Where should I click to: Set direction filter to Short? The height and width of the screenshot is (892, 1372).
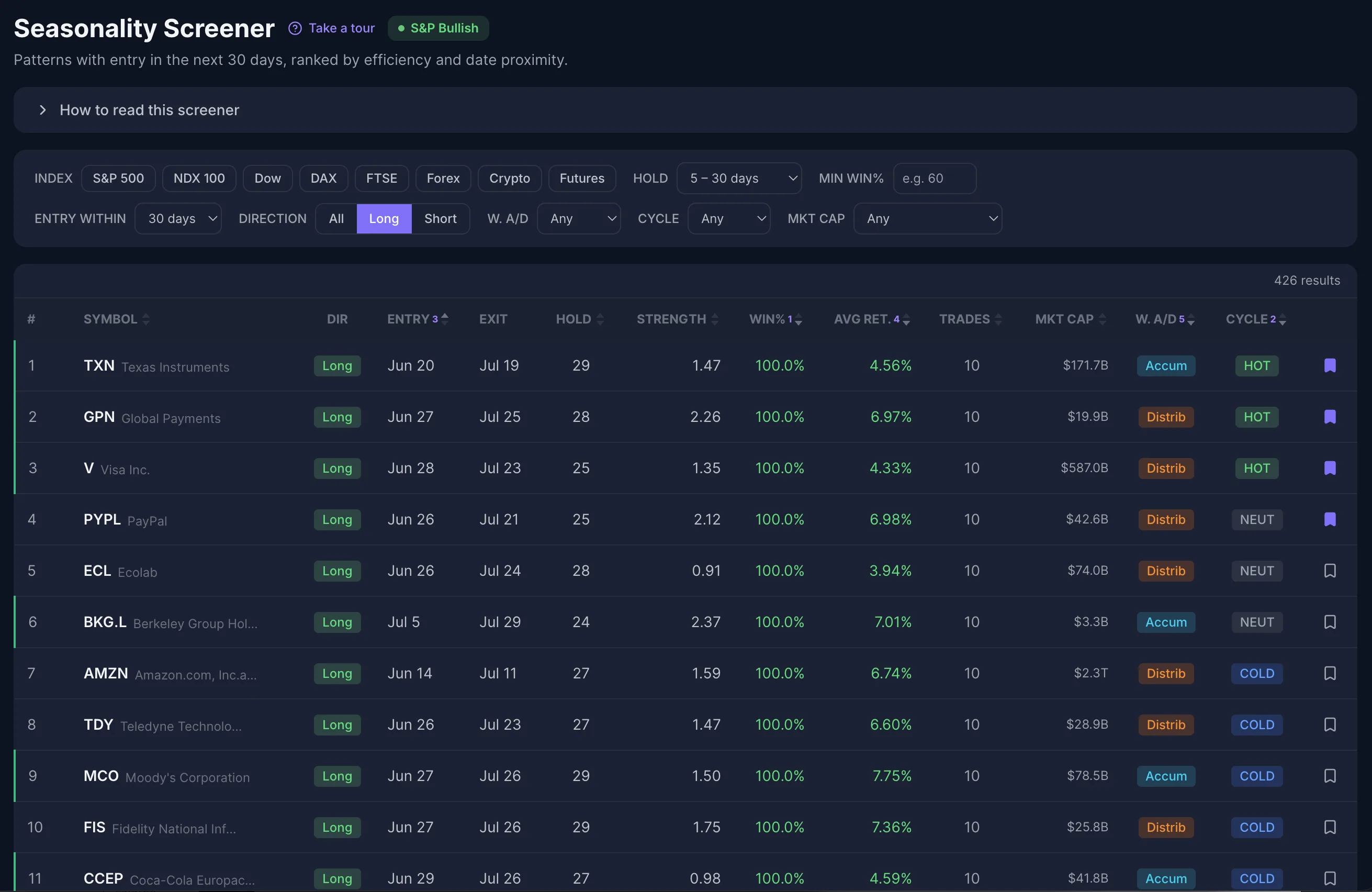tap(441, 219)
